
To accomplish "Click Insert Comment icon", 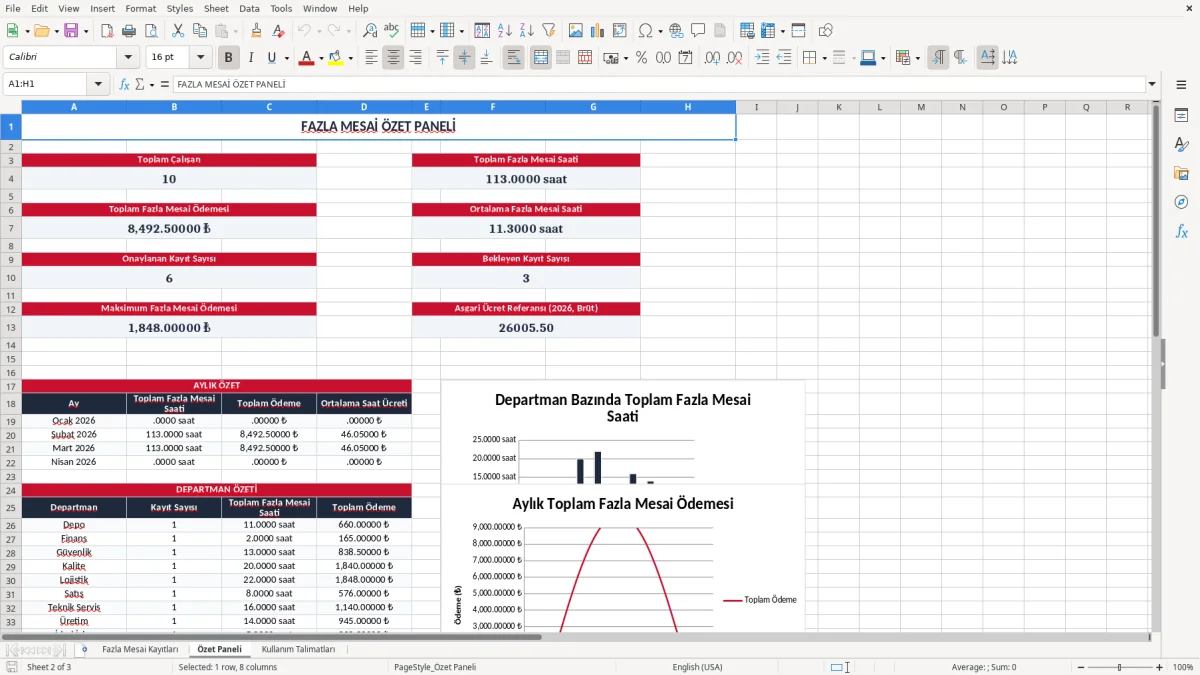I will (698, 31).
